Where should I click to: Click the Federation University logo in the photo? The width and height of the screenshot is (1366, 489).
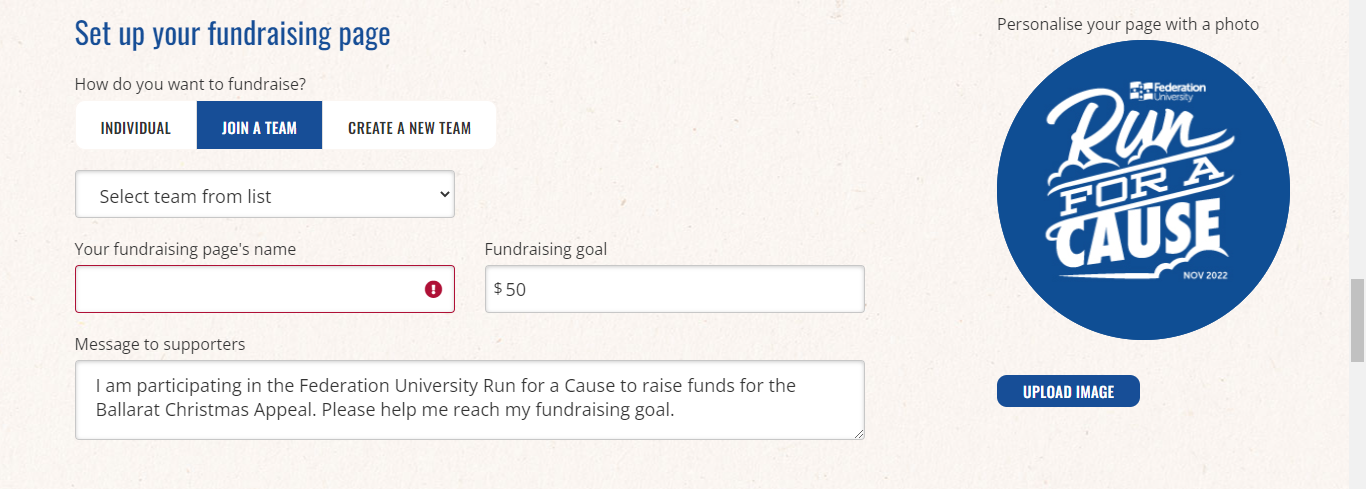pos(1167,92)
